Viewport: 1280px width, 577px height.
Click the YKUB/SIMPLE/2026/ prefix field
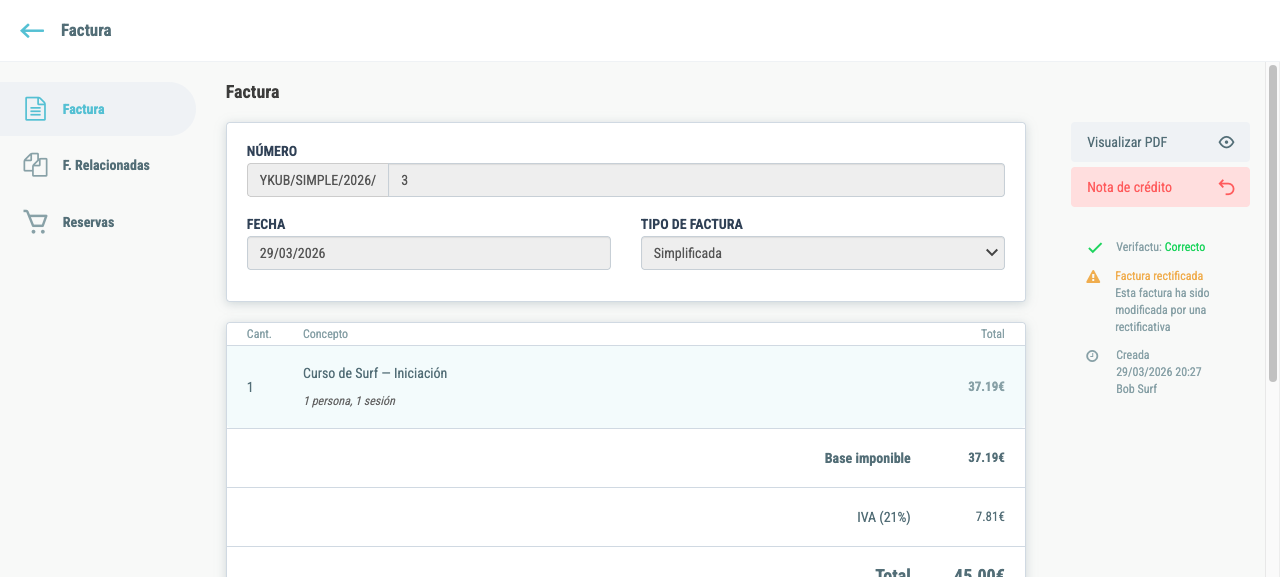[x=318, y=180]
